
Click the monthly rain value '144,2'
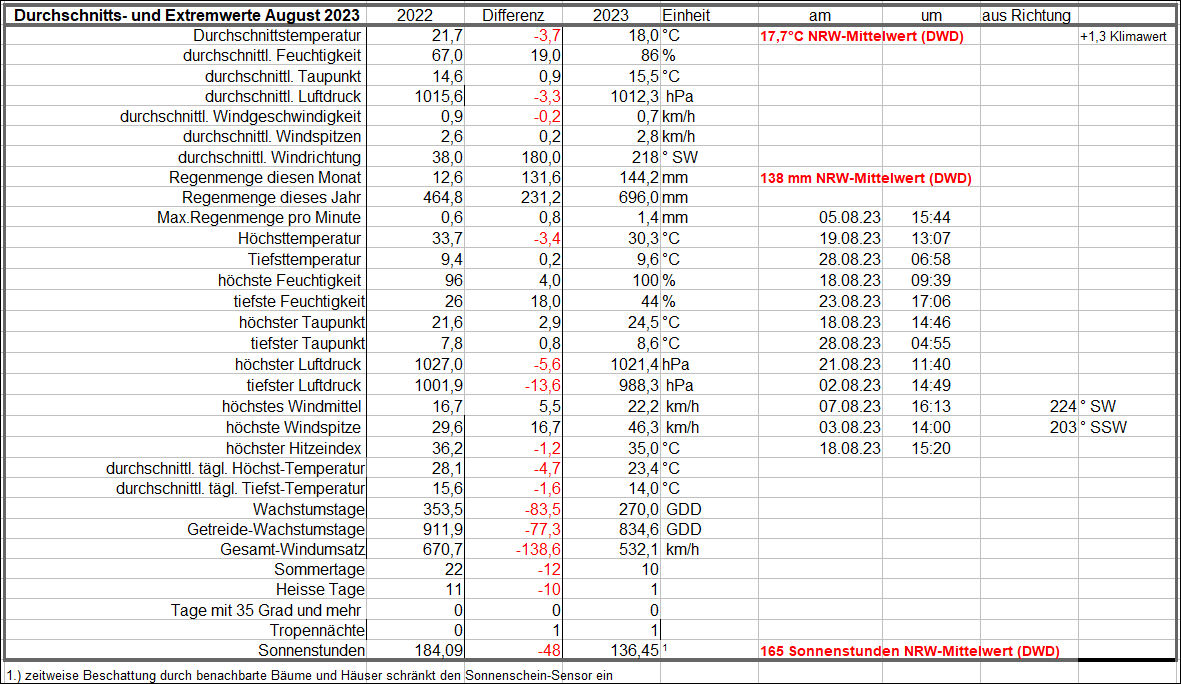[639, 178]
